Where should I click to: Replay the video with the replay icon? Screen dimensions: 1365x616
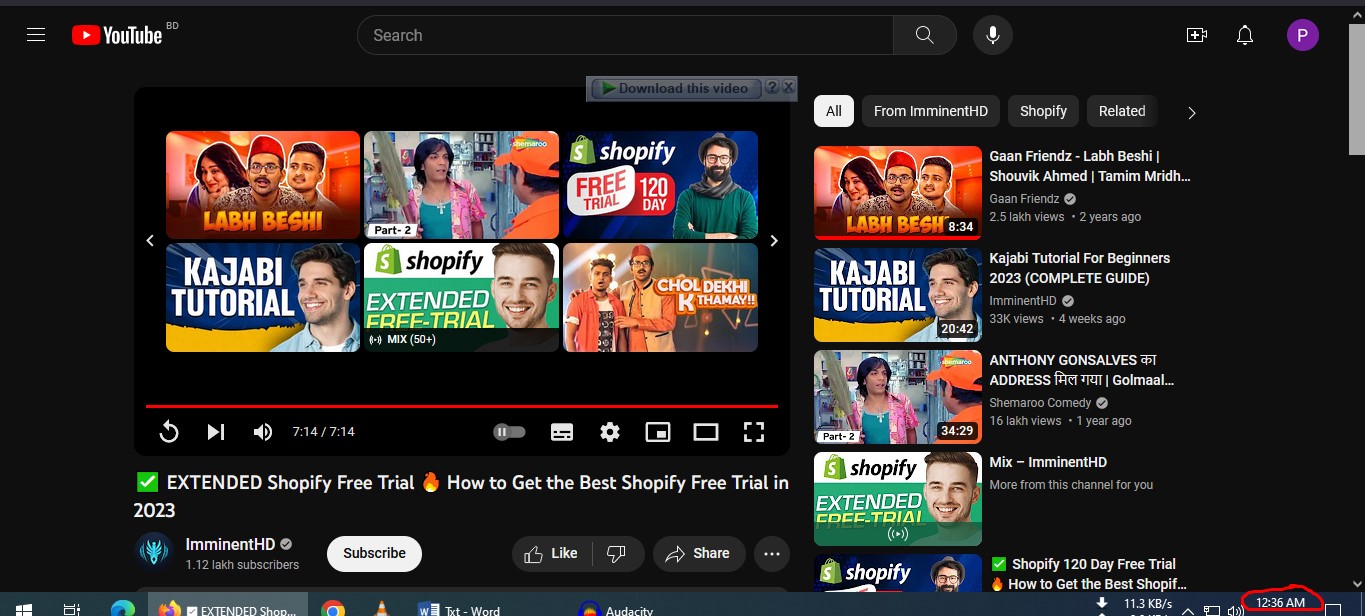pyautogui.click(x=169, y=432)
